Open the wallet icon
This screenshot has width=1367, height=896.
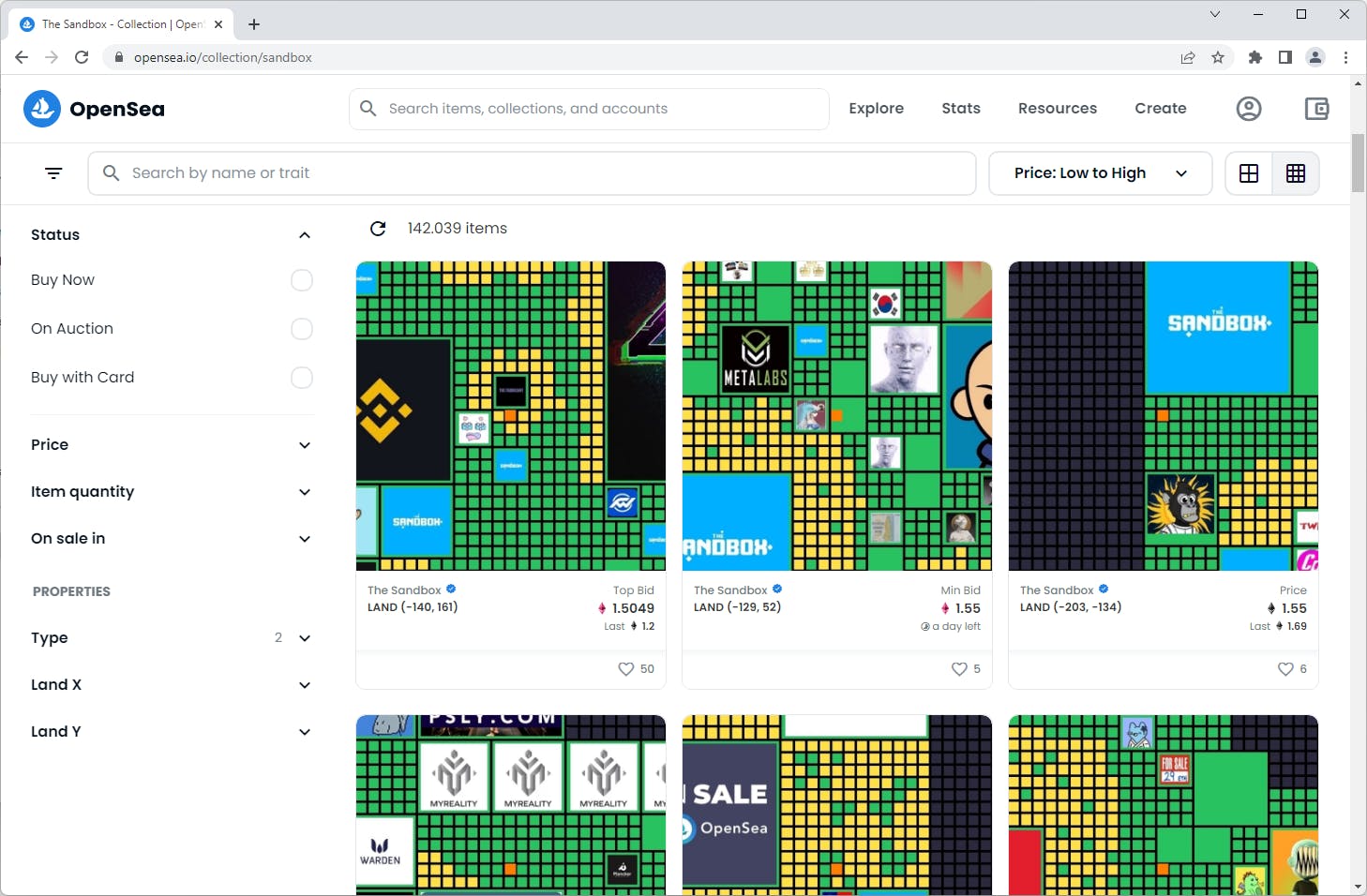point(1317,109)
